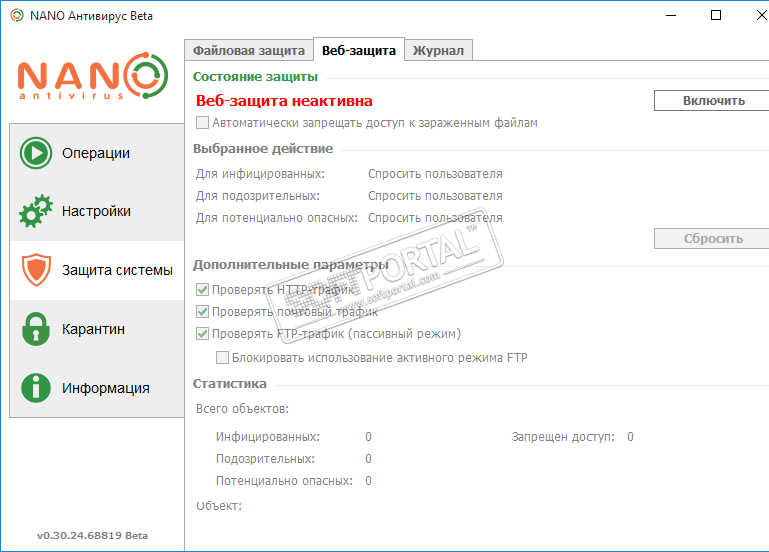Toggle Блокировать использование активного режима FTP
Viewport: 769px width, 552px height.
(x=372, y=358)
